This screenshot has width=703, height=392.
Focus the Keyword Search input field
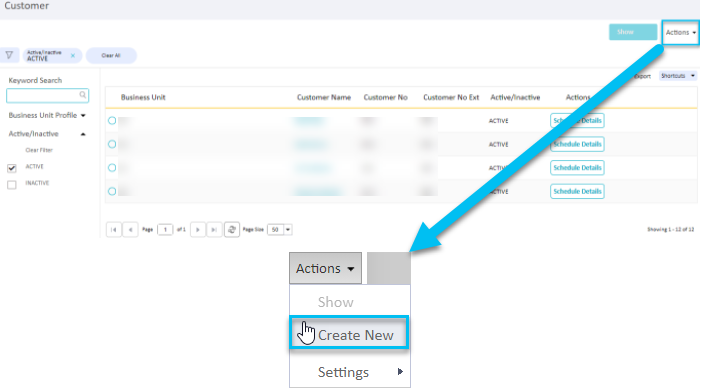(x=47, y=95)
